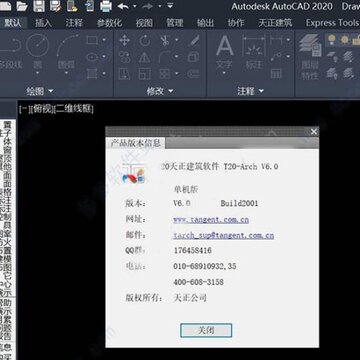Save the drawing with the floppy disk icon
Image resolution: width=360 pixels, height=360 pixels.
[39, 6]
